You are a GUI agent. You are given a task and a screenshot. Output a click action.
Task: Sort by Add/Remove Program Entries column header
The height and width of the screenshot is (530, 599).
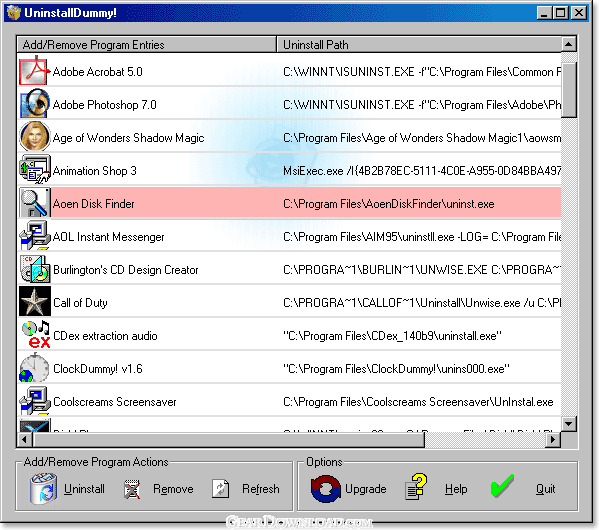point(146,45)
